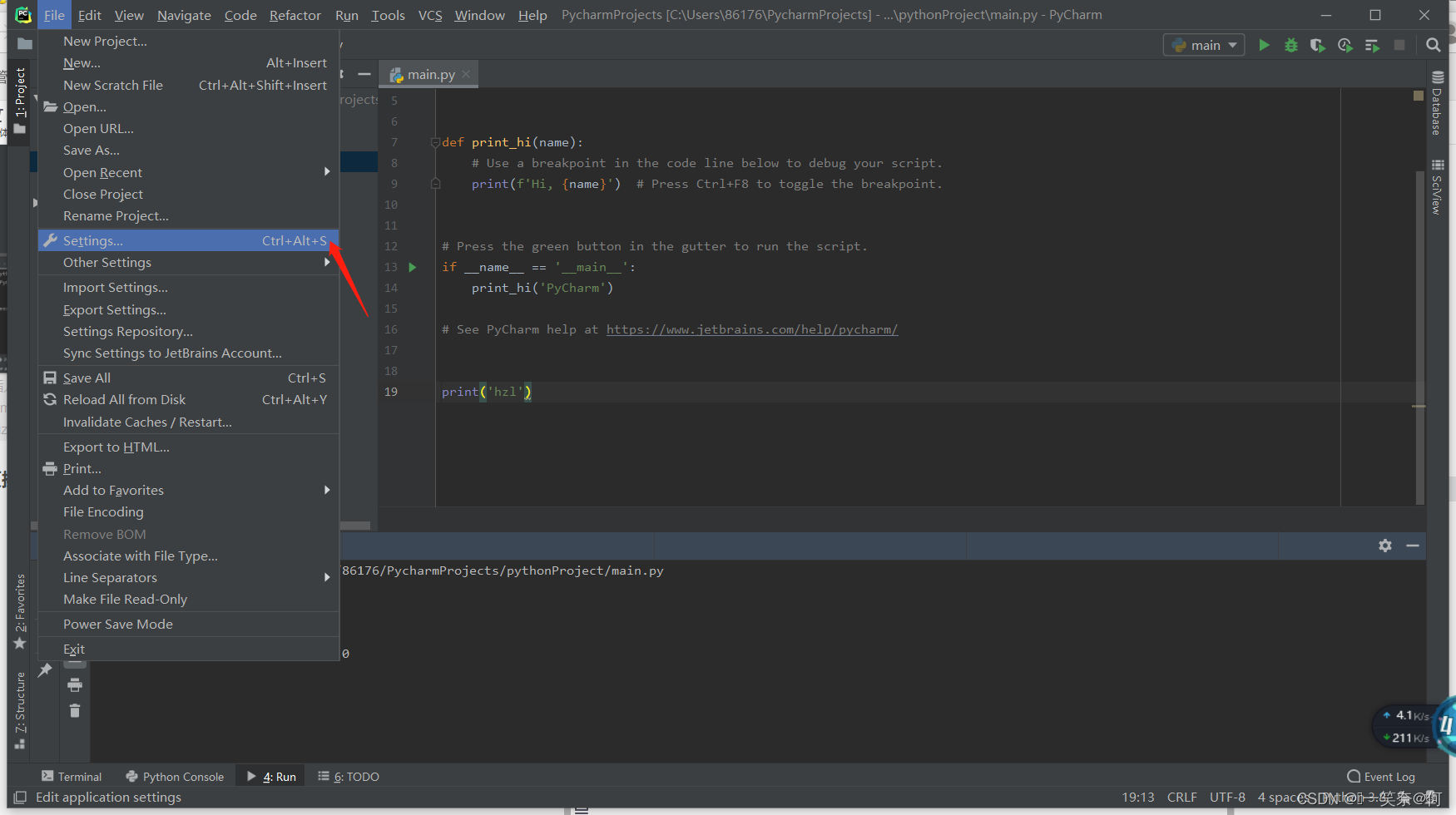
Task: Click the Project panel horizontal scrollbar
Action: coord(355,526)
